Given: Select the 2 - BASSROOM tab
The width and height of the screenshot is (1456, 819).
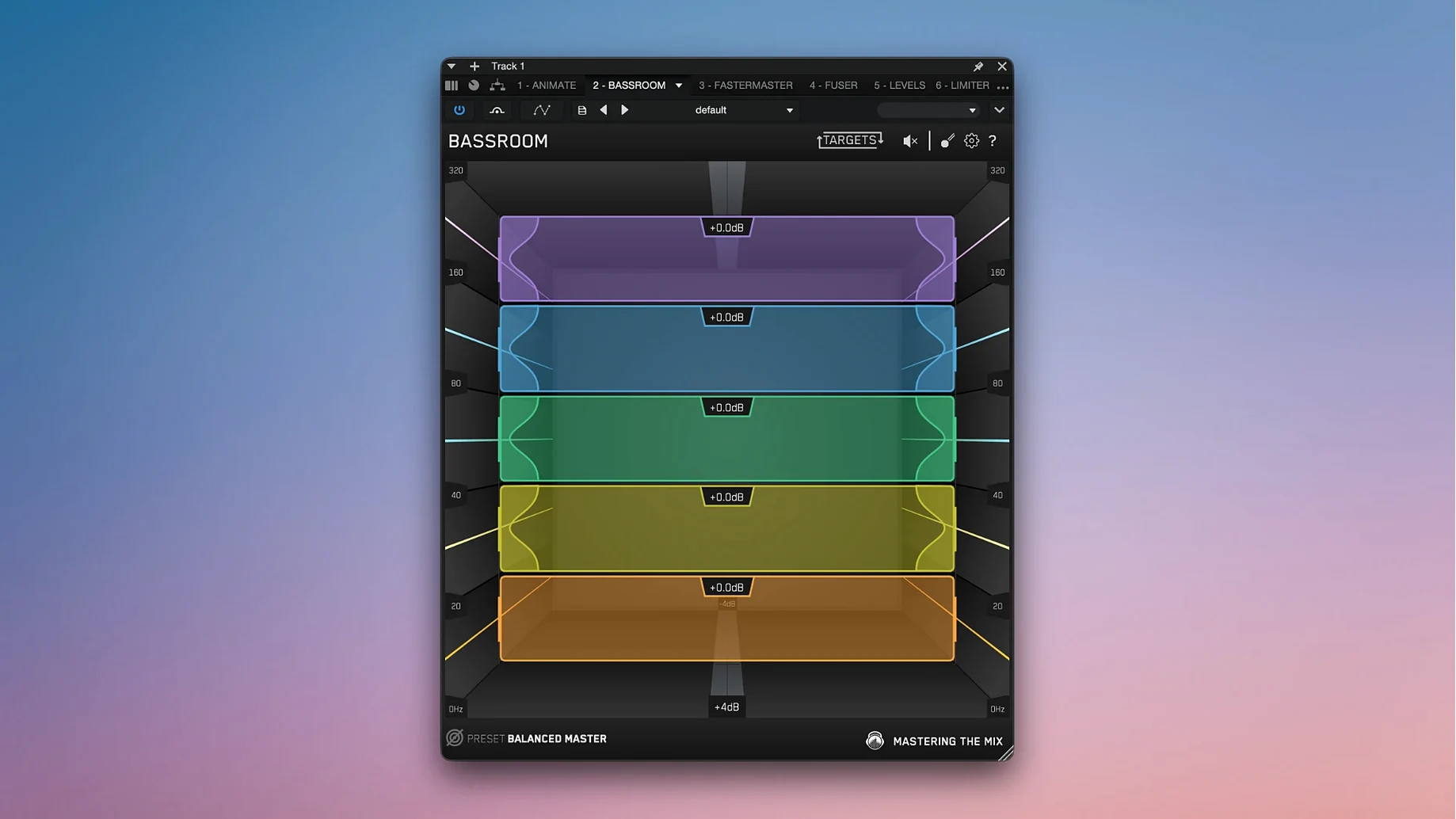Looking at the screenshot, I should (629, 86).
